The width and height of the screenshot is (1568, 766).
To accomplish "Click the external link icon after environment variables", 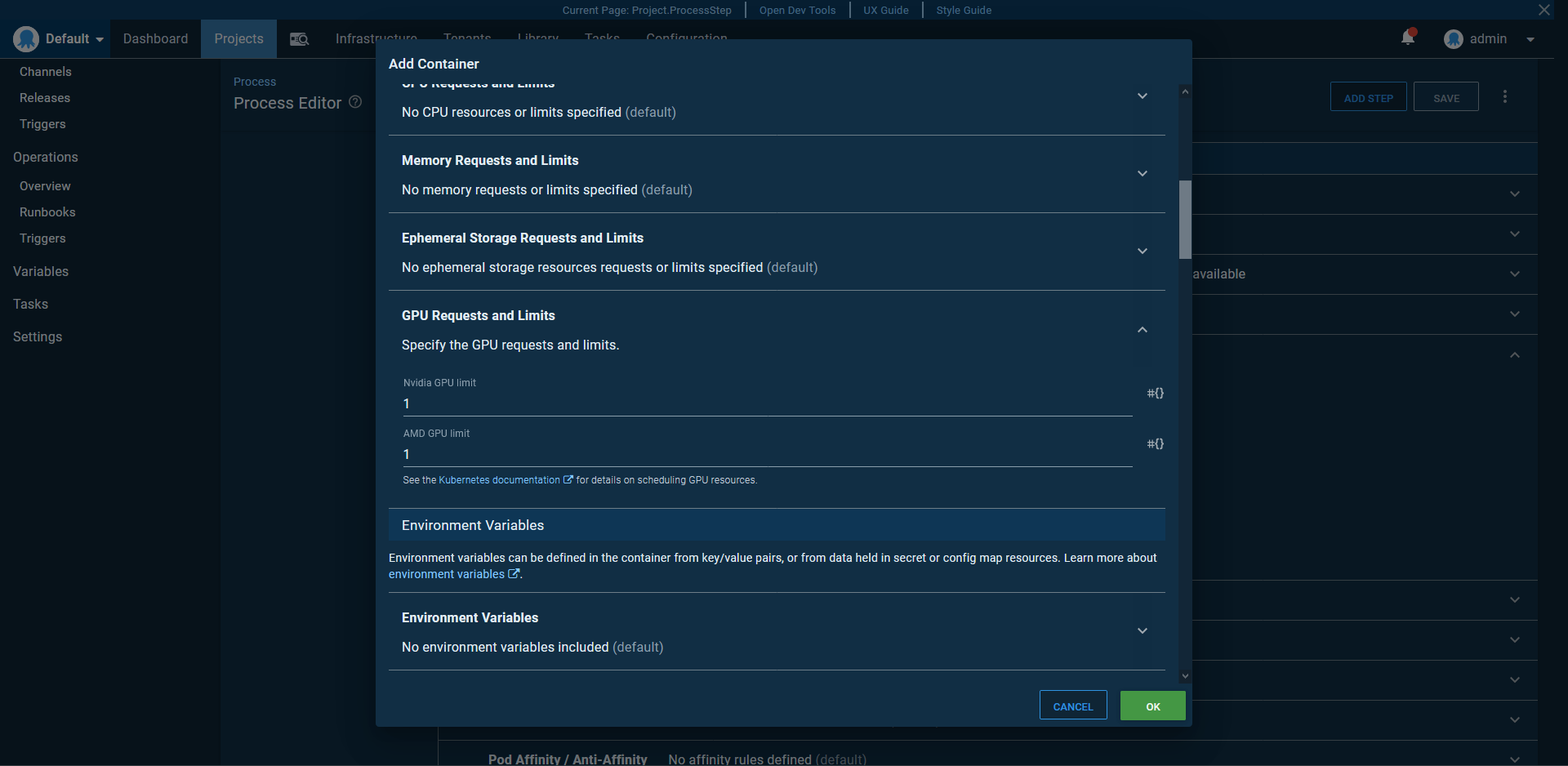I will click(x=514, y=573).
